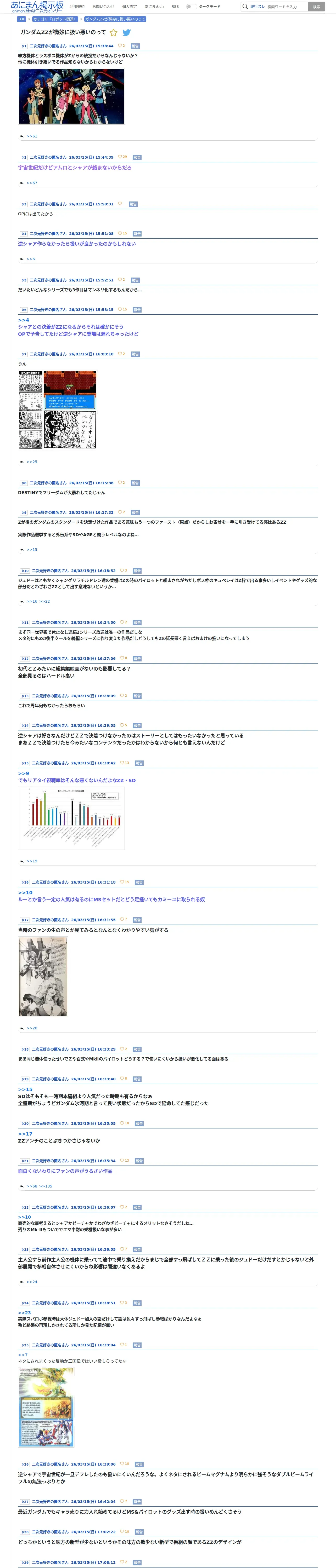Follow reply link >>24 under post 23

coord(32,1282)
